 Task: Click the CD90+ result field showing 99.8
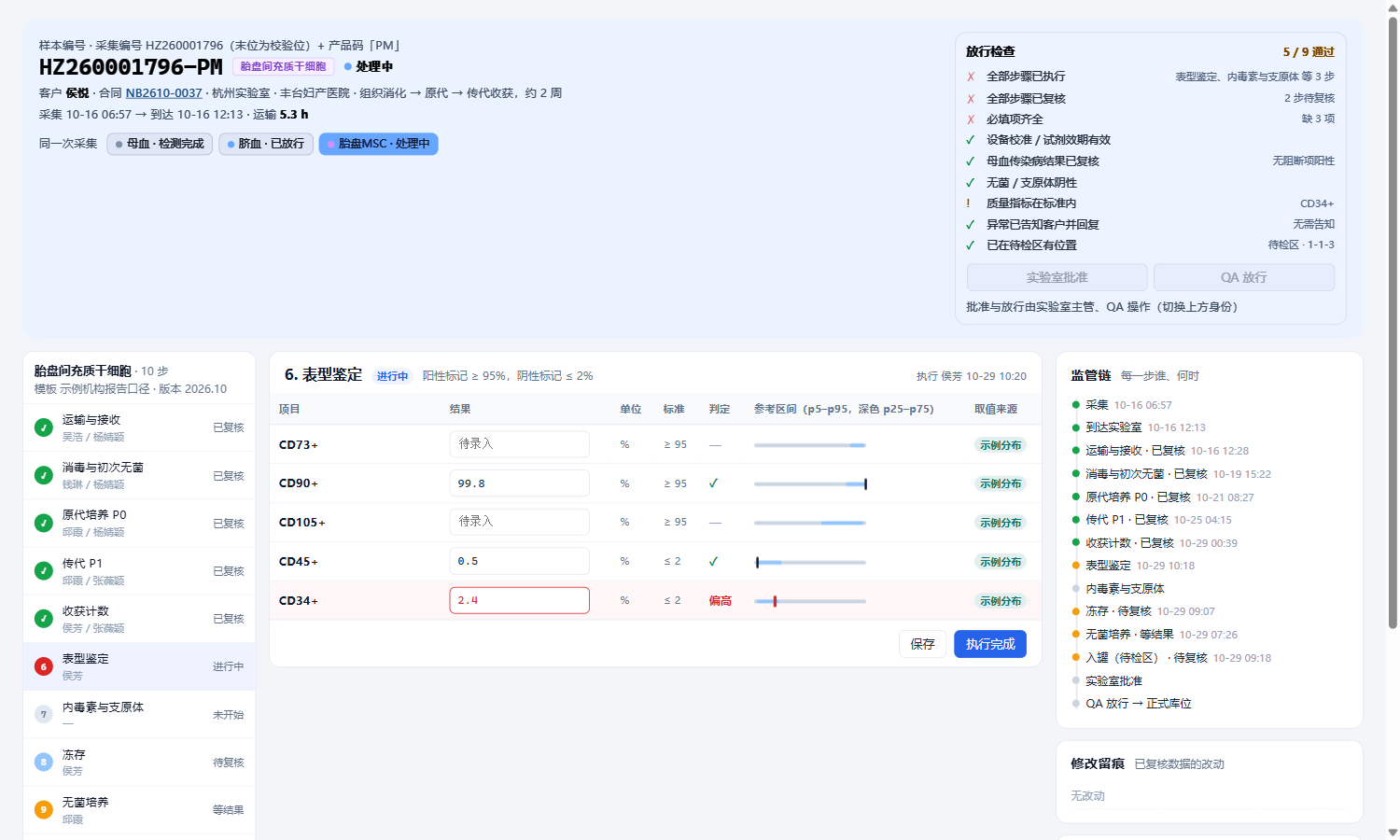coord(519,483)
